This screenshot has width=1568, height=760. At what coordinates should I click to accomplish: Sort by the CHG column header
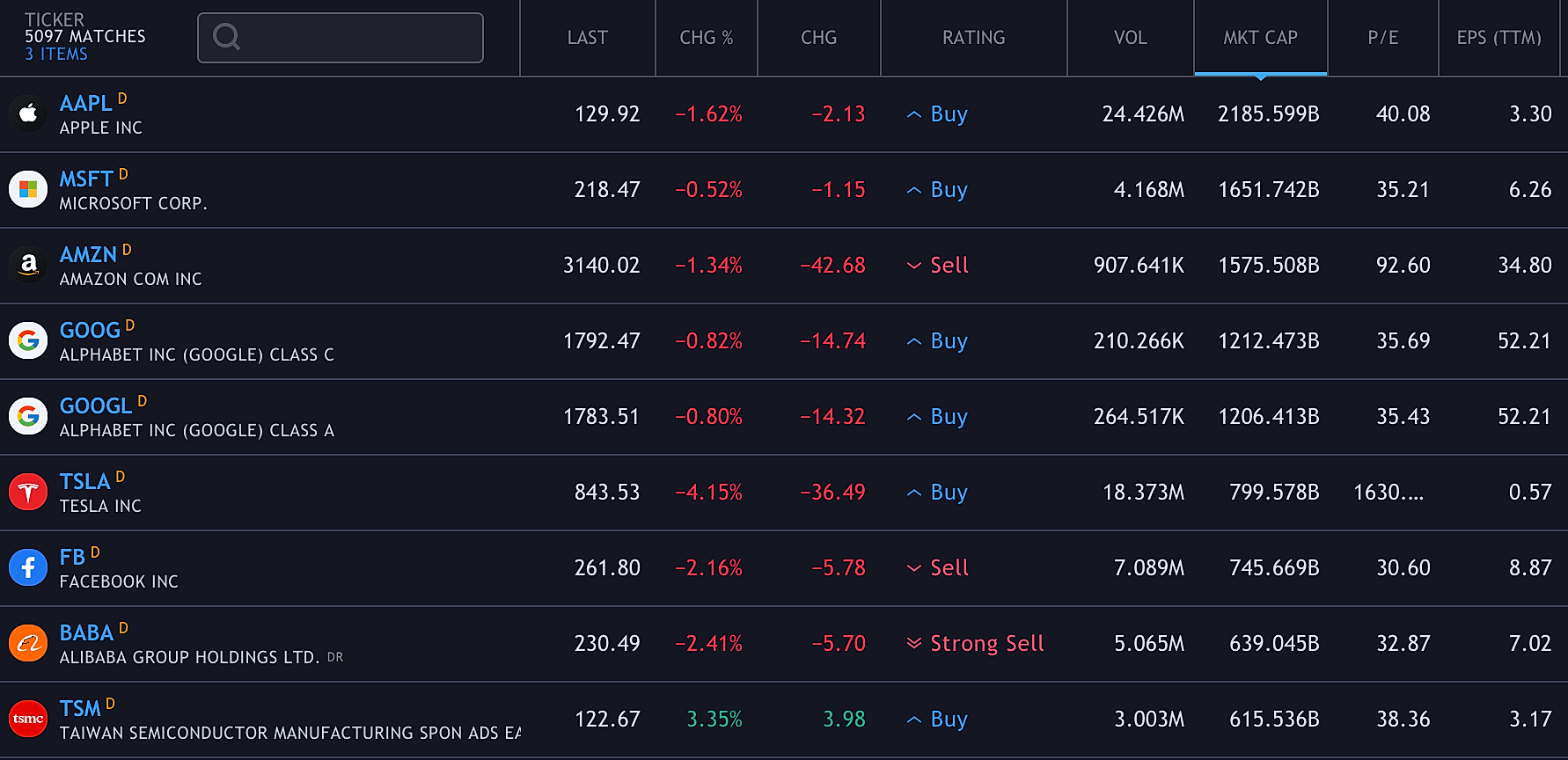tap(819, 38)
